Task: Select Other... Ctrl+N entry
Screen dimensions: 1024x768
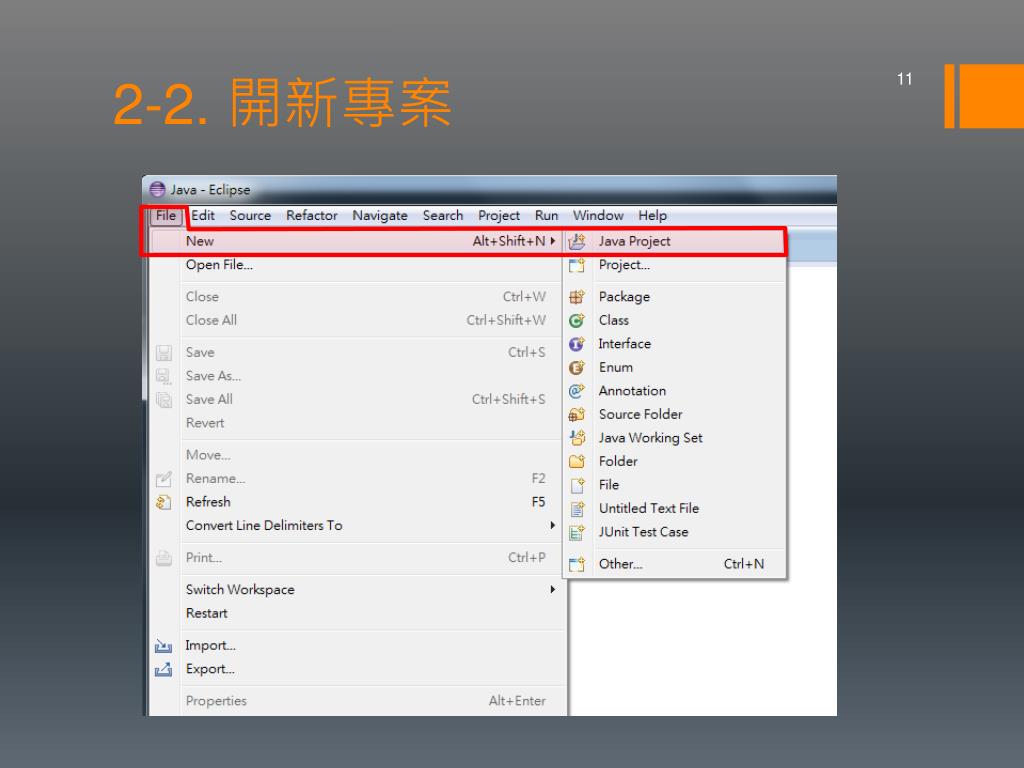Action: click(x=675, y=564)
